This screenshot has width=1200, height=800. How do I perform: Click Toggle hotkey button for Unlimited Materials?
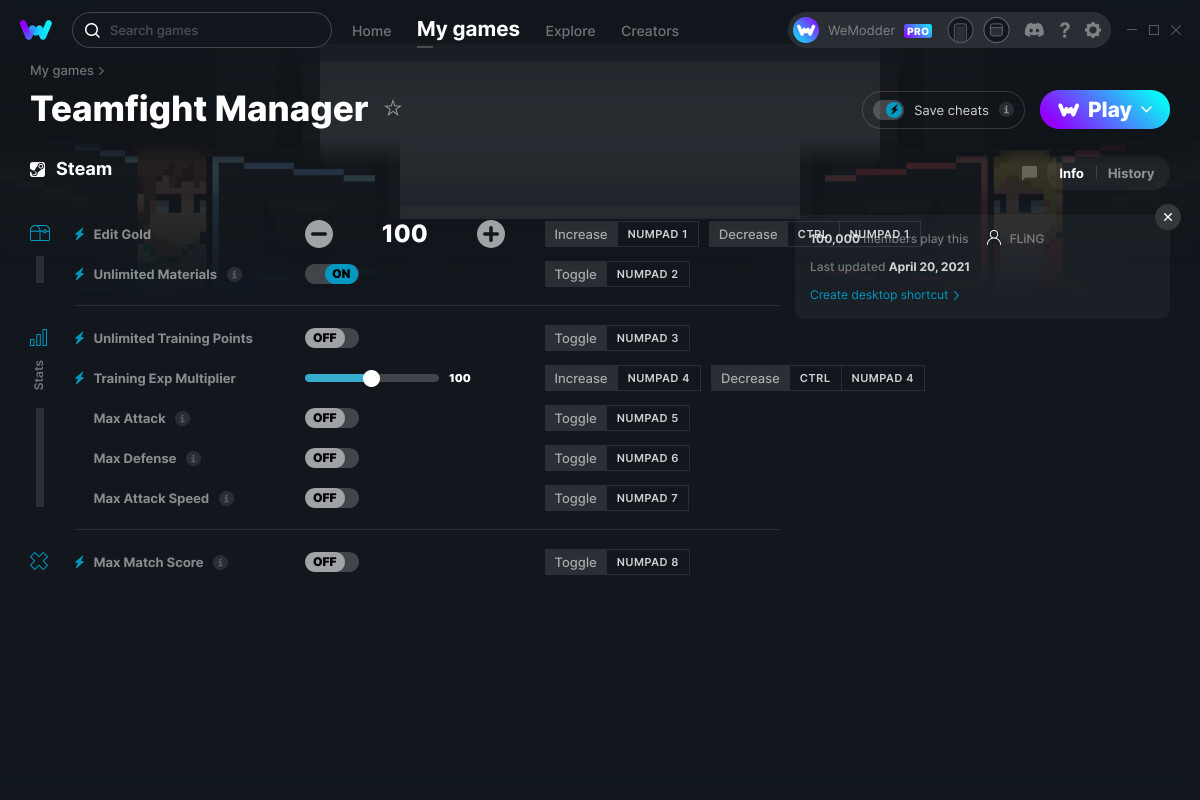click(x=576, y=274)
